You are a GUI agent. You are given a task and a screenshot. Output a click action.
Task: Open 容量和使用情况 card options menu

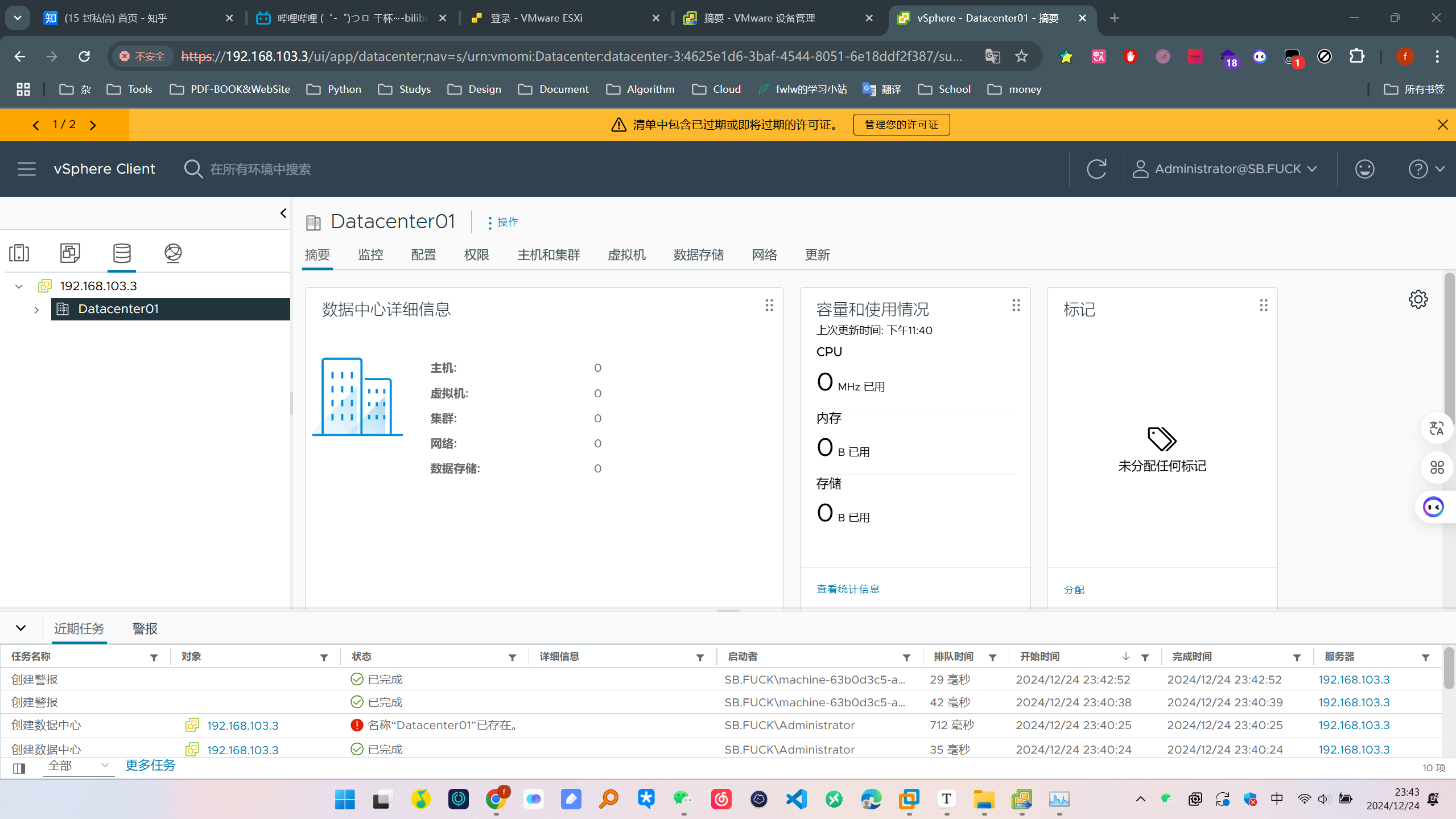click(x=1016, y=306)
